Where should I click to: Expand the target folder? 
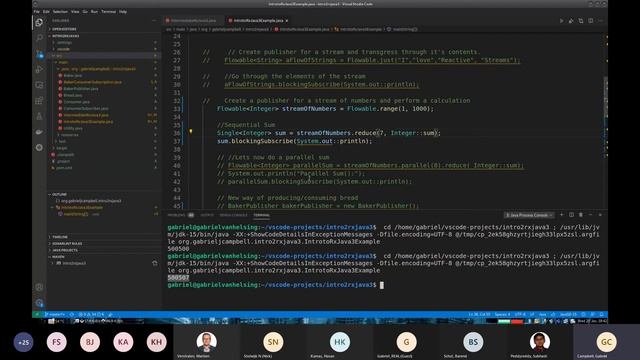coord(104,148)
